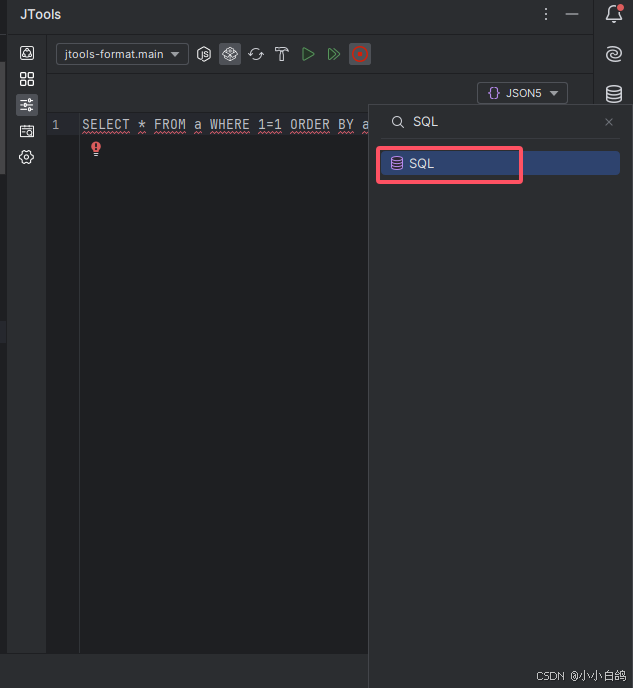Click the ORDER keyword in the editor
633x688 pixels.
tap(310, 125)
